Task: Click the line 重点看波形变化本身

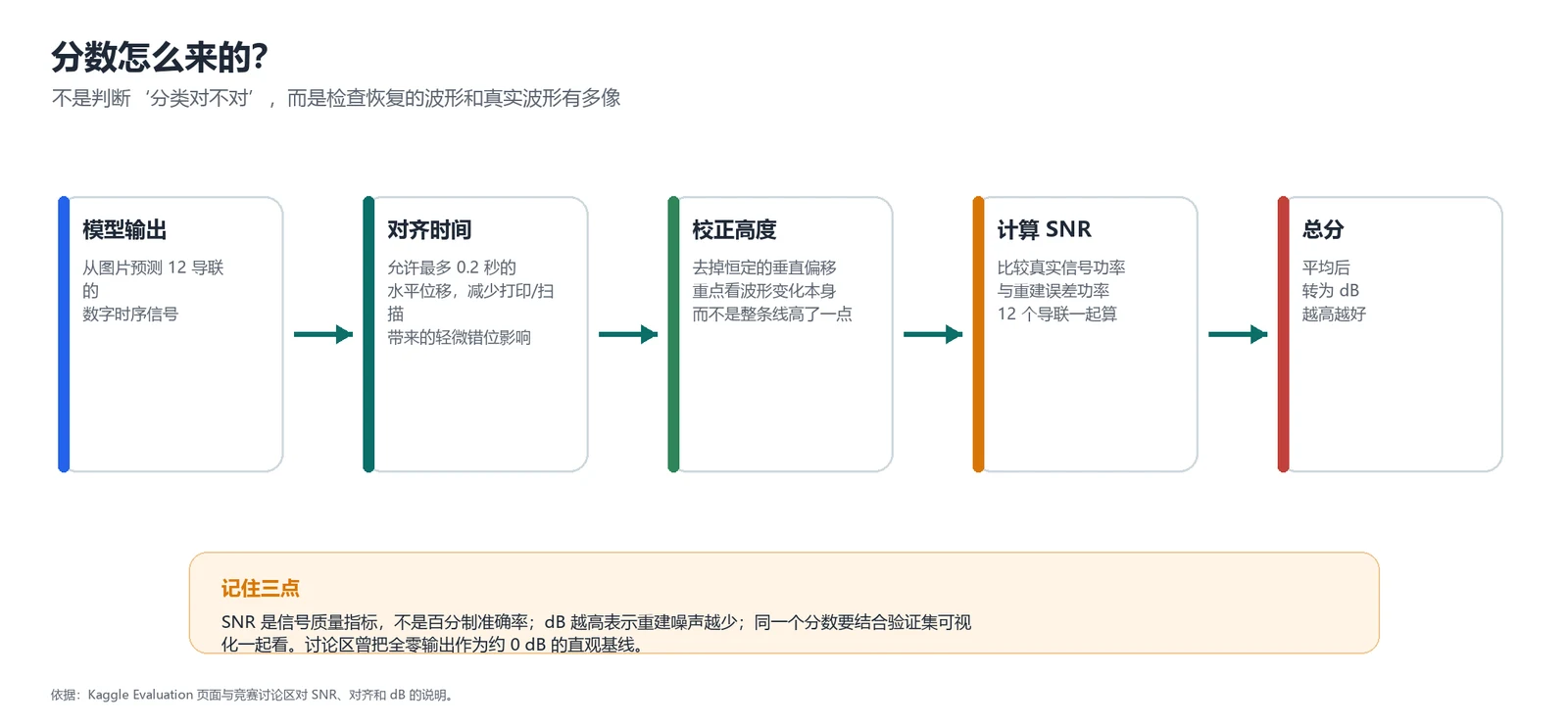Action: 764,291
